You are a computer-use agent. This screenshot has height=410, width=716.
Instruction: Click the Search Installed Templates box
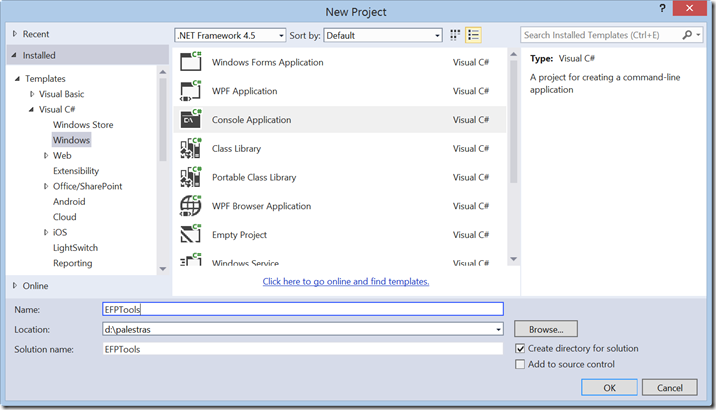click(x=601, y=35)
